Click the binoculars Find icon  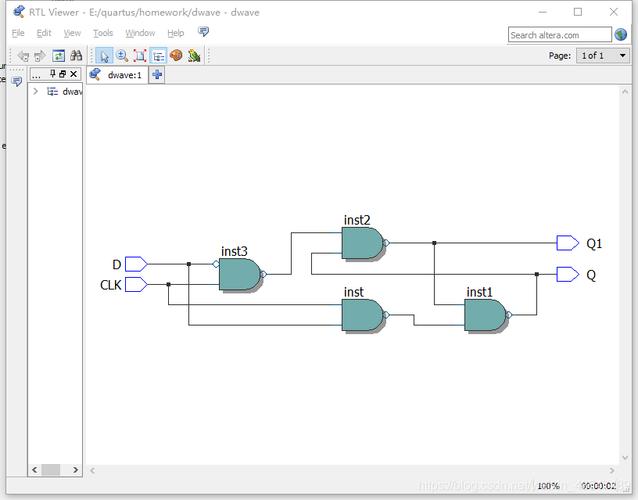pyautogui.click(x=76, y=55)
